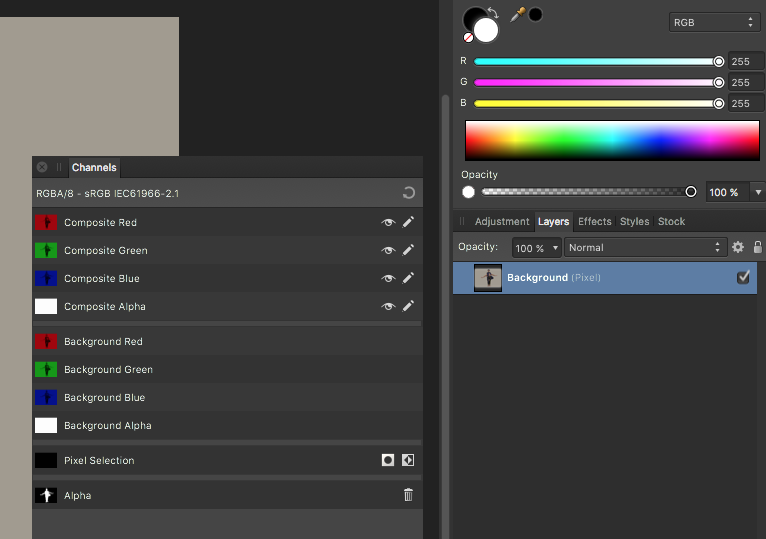
Task: Toggle visibility of Composite Red channel
Action: pyautogui.click(x=388, y=222)
